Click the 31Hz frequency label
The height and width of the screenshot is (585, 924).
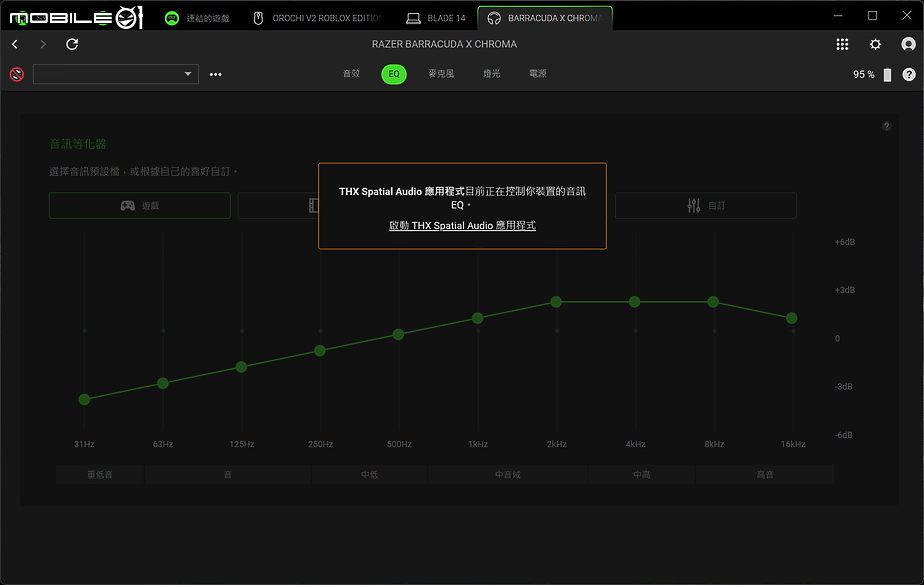pyautogui.click(x=84, y=444)
